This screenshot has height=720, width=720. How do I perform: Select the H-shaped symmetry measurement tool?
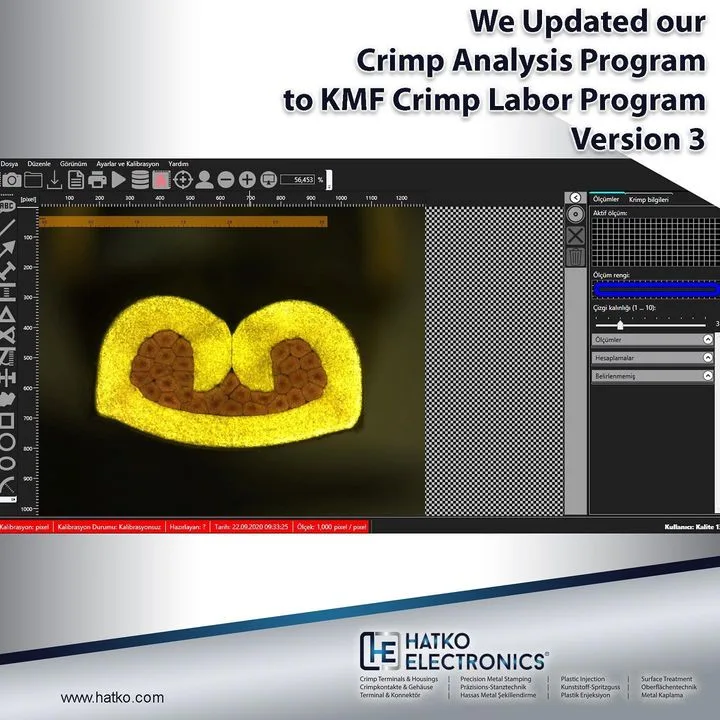[x=7, y=378]
